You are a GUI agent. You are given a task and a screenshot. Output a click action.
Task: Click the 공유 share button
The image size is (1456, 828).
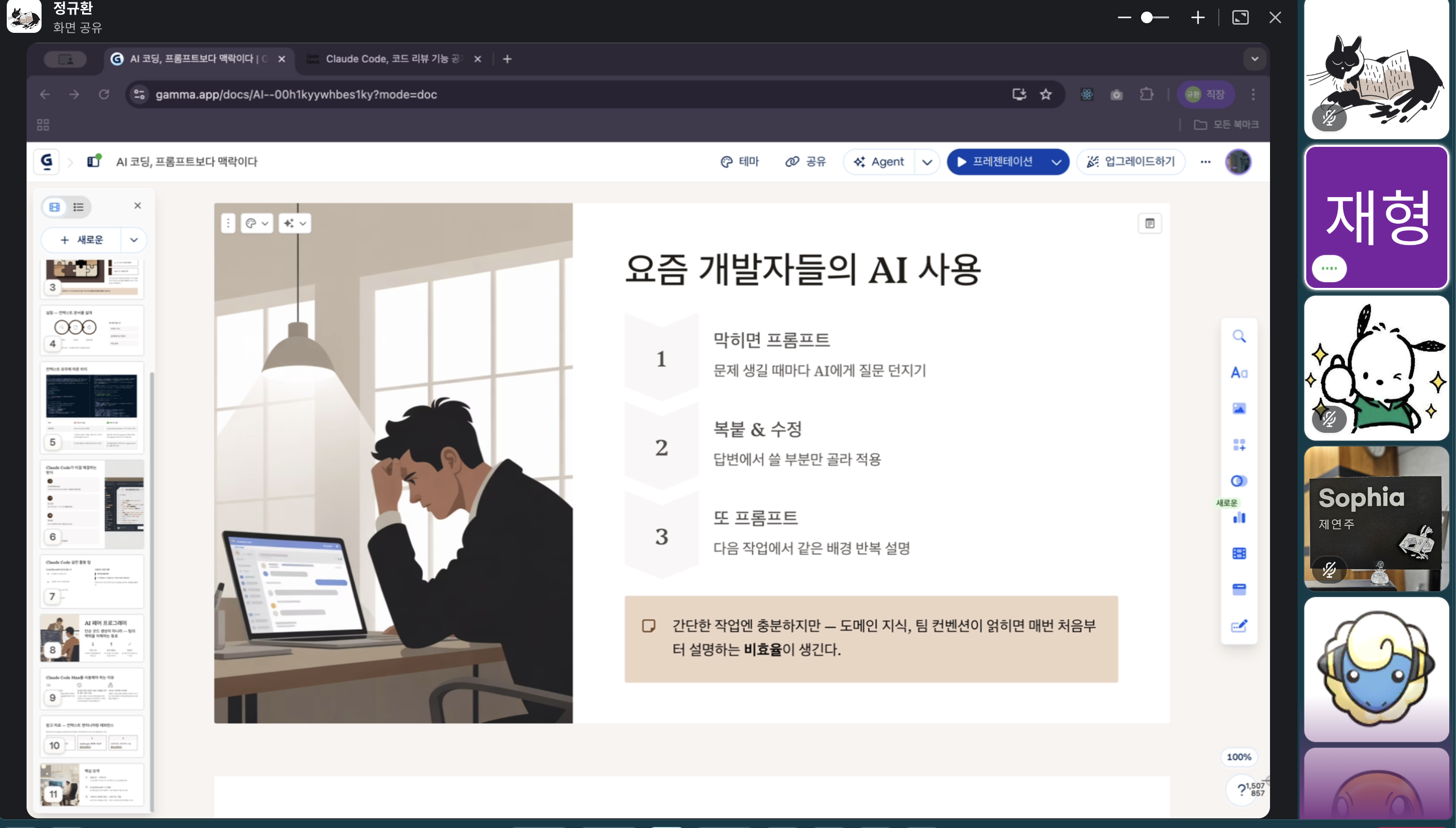(806, 161)
